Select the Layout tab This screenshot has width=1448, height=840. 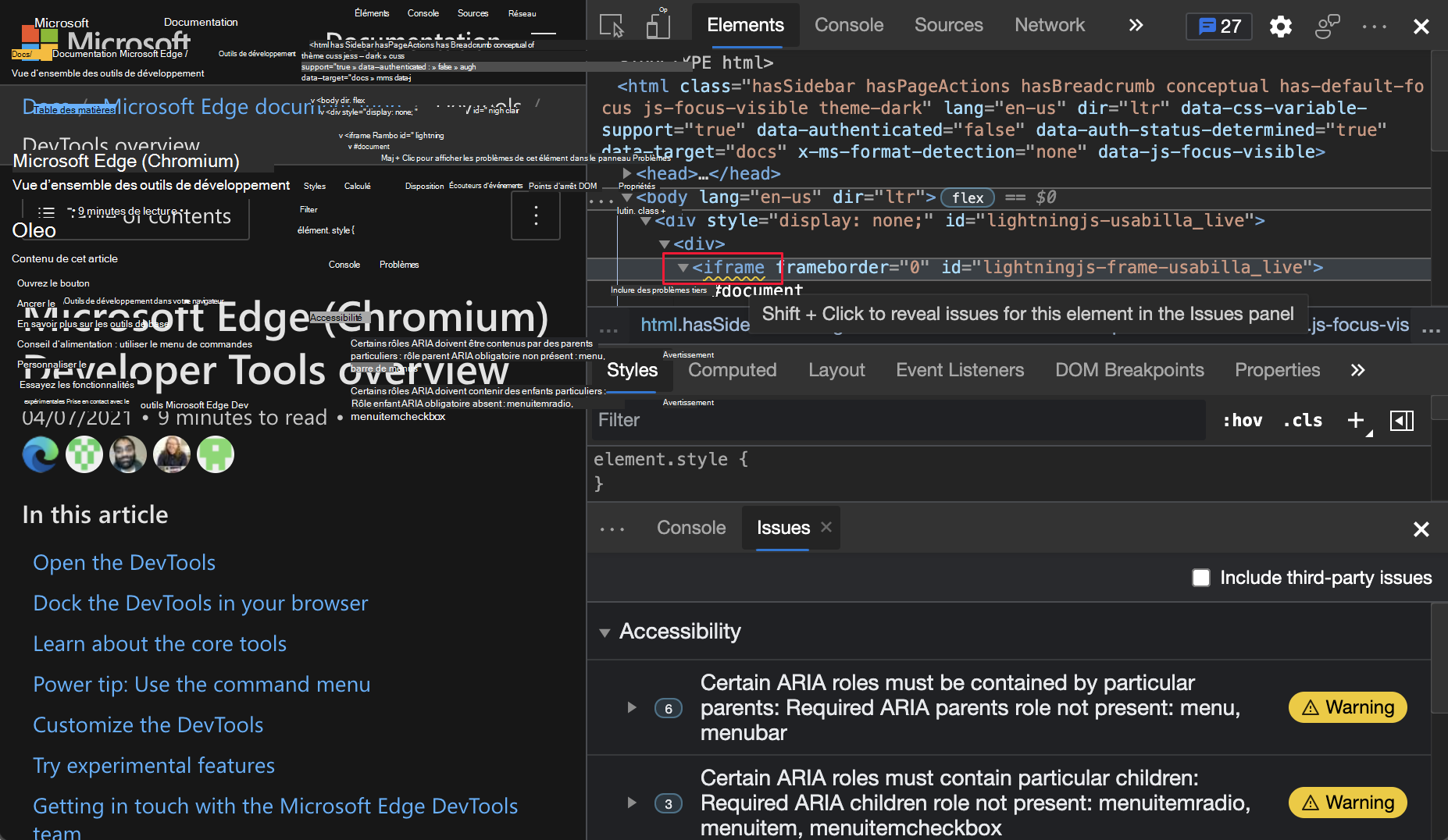click(x=836, y=370)
